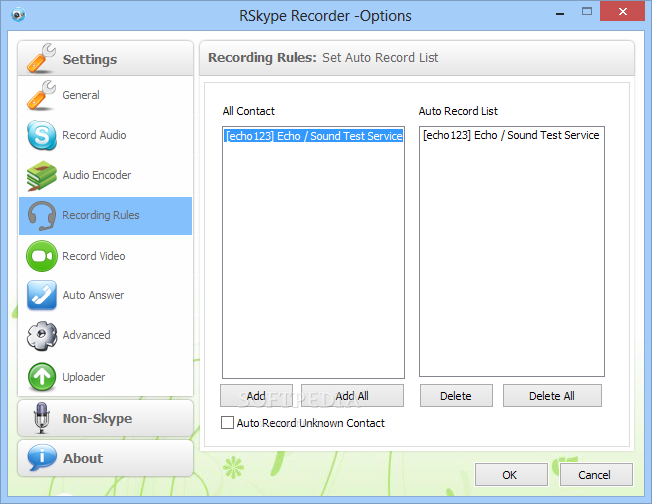
Task: Expand the About section
Action: tap(106, 458)
